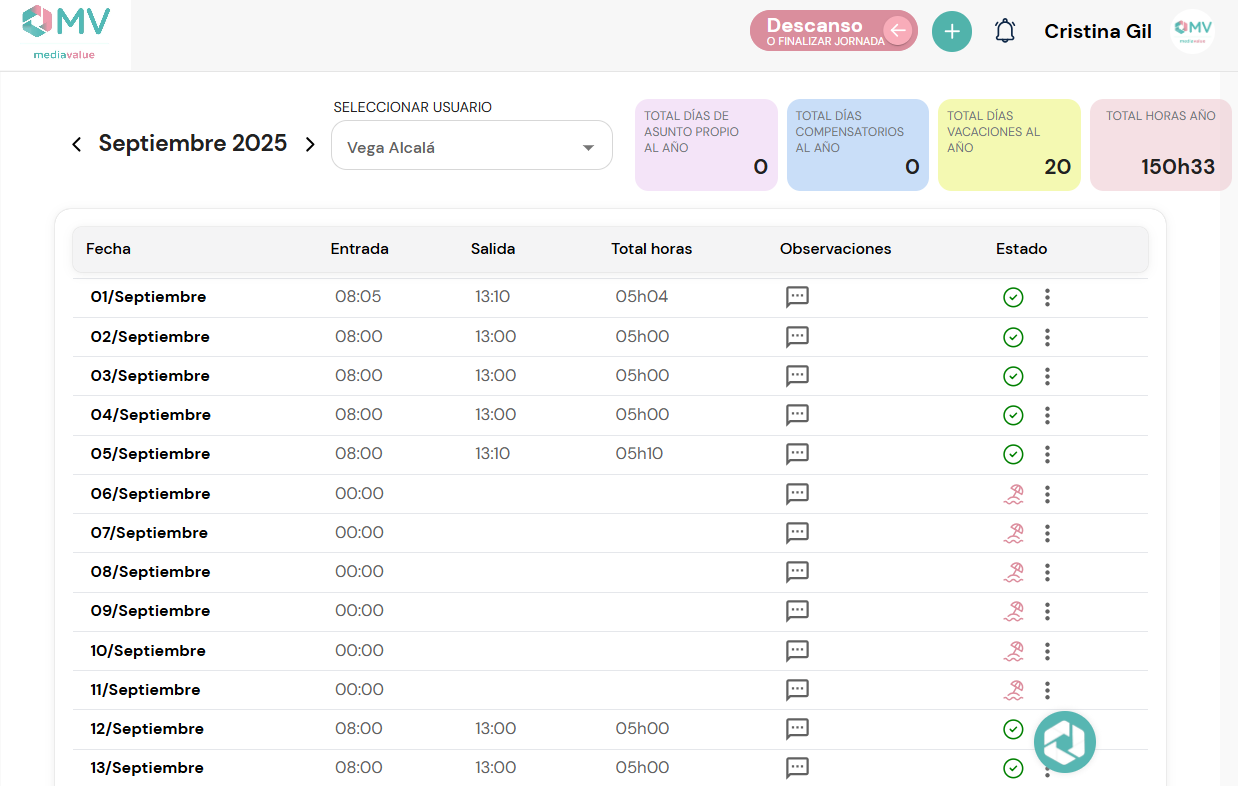Open observations comment for 12/Septiembre
This screenshot has width=1238, height=786.
coord(797,729)
